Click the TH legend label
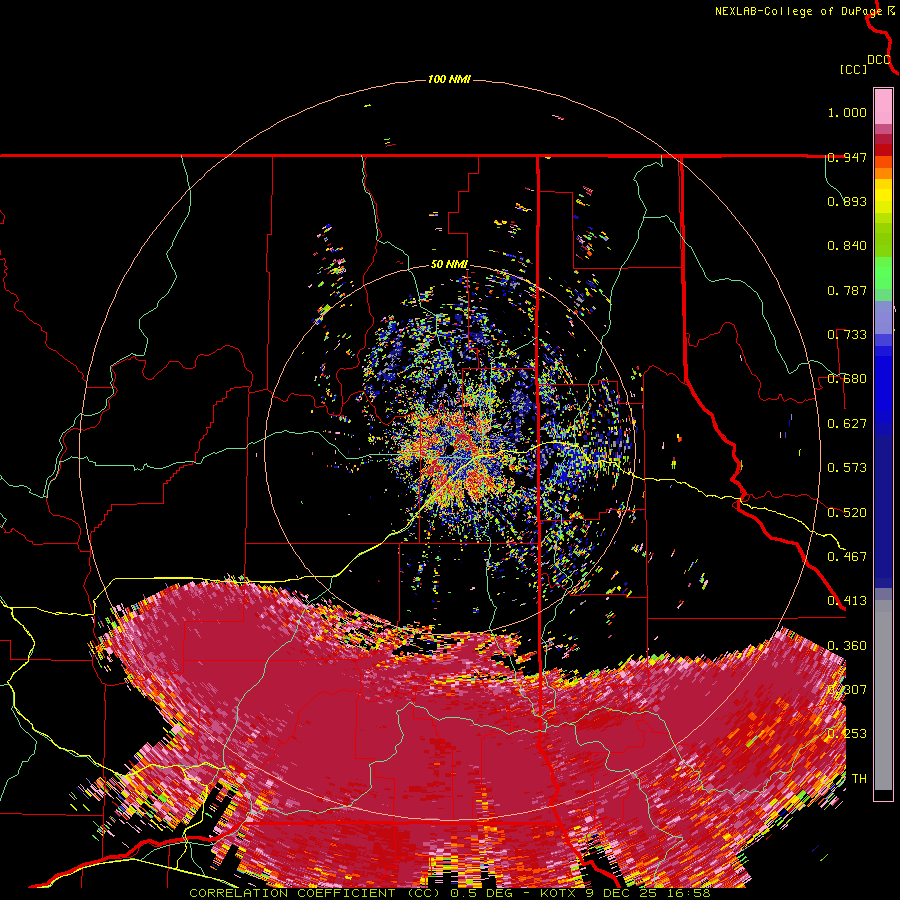 coord(859,779)
